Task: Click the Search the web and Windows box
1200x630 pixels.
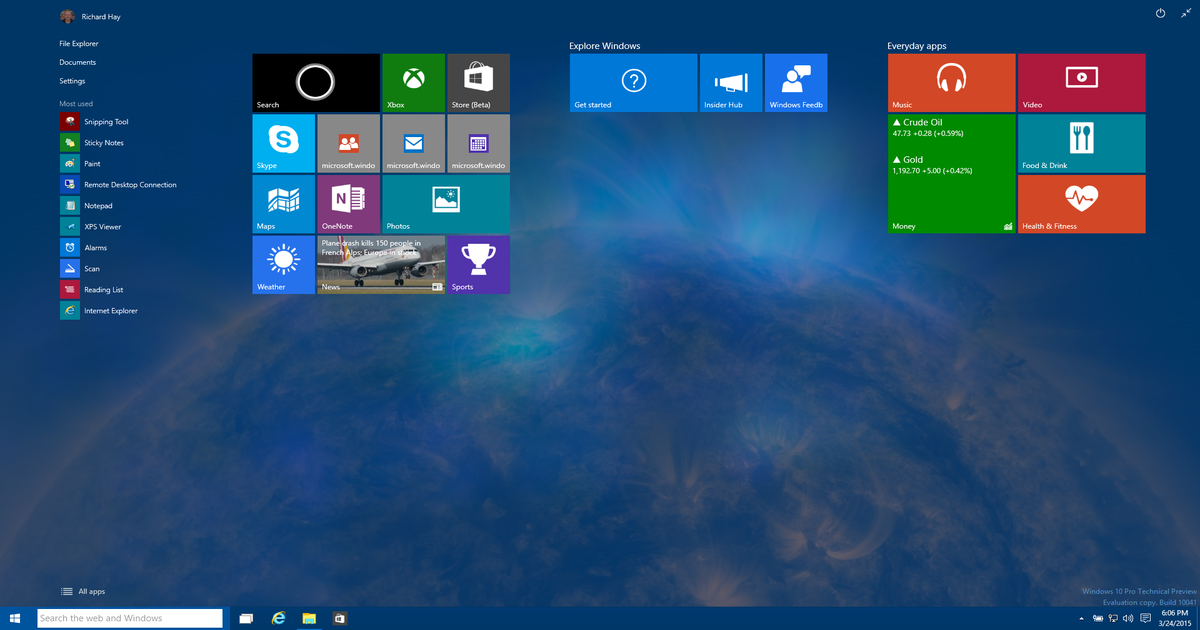Action: pos(130,618)
